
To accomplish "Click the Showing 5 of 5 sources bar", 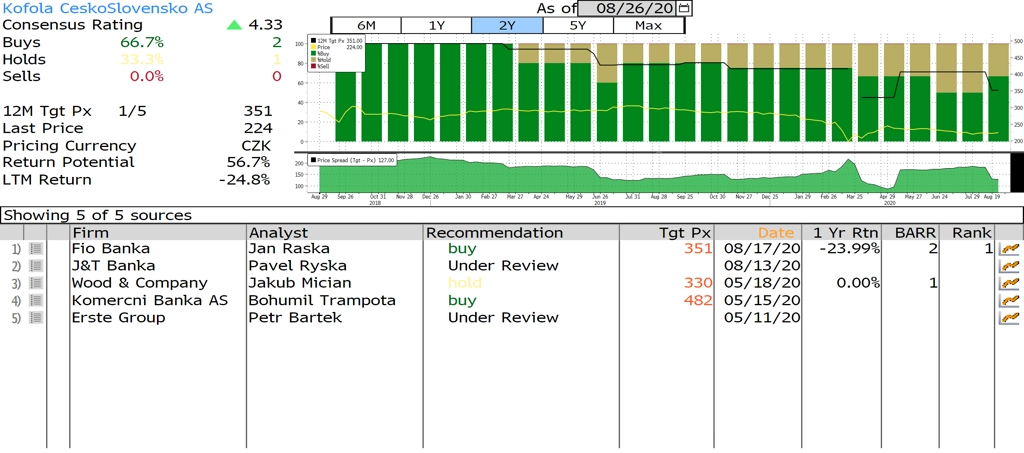I will click(511, 215).
